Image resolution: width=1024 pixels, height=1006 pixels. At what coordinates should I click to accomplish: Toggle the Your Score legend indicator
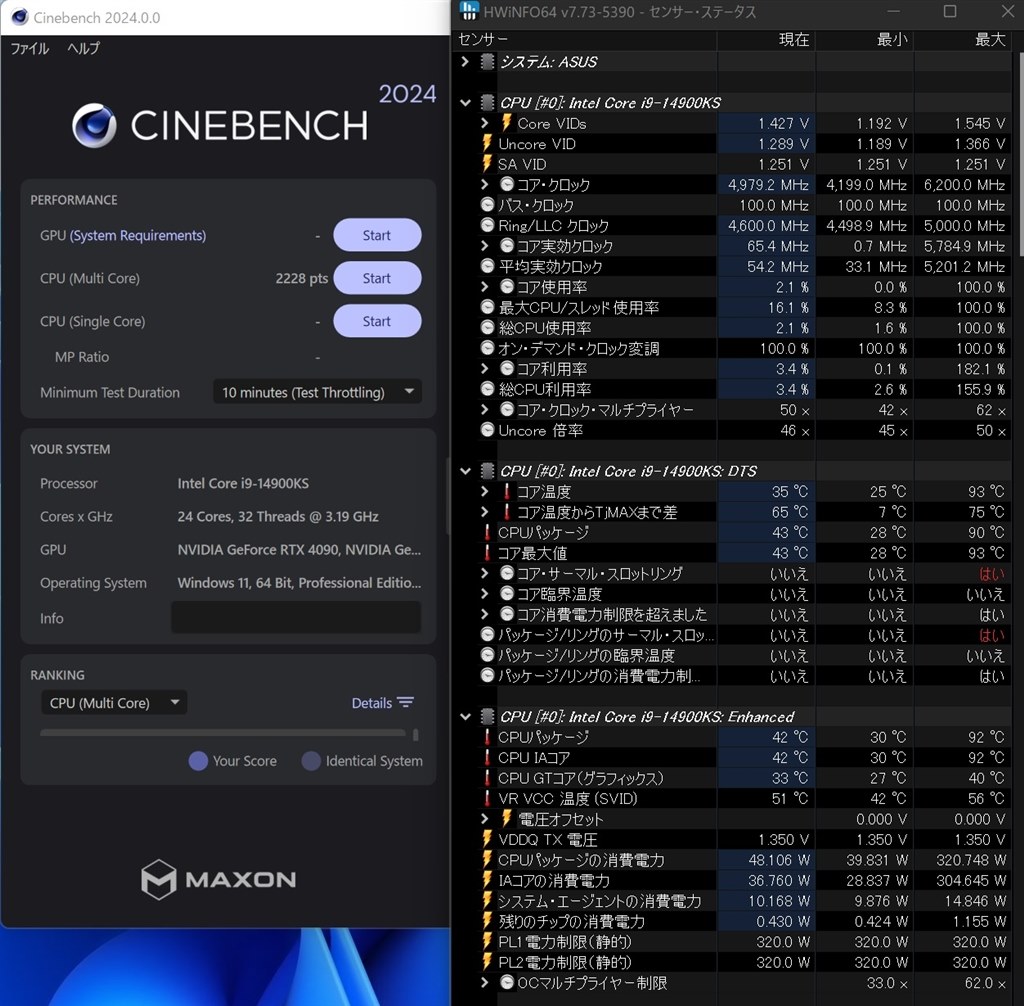click(196, 761)
